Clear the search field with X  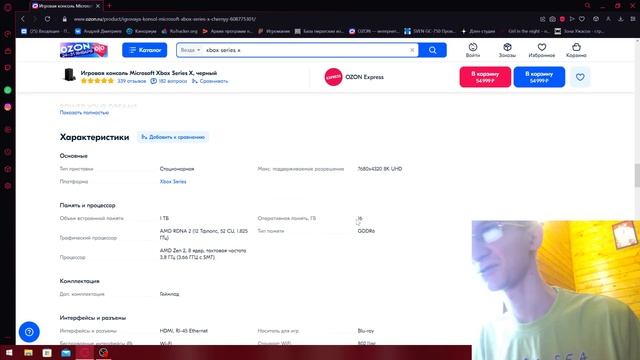coord(412,50)
